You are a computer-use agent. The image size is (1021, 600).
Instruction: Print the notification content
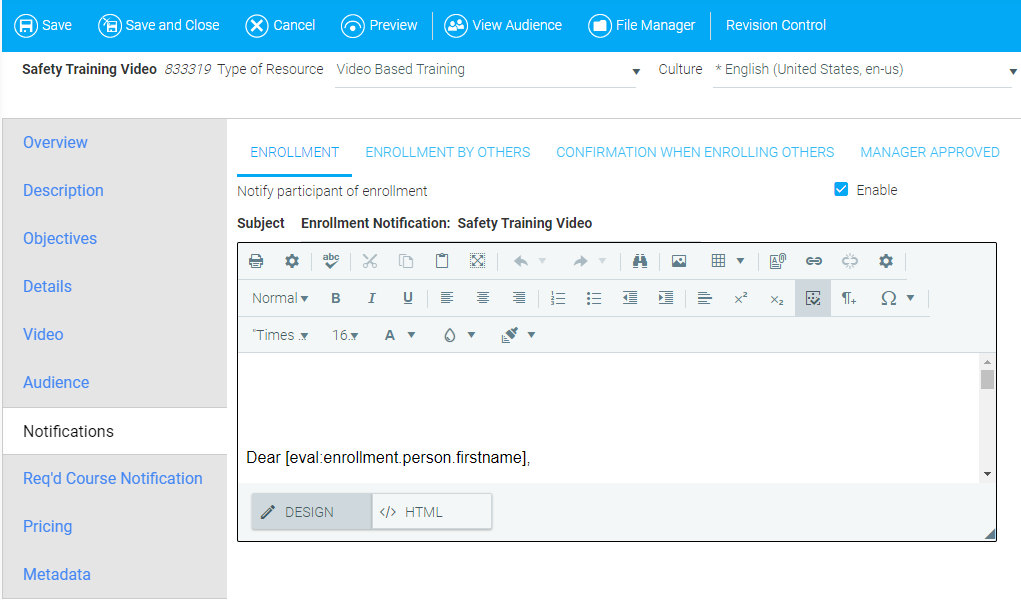[256, 261]
